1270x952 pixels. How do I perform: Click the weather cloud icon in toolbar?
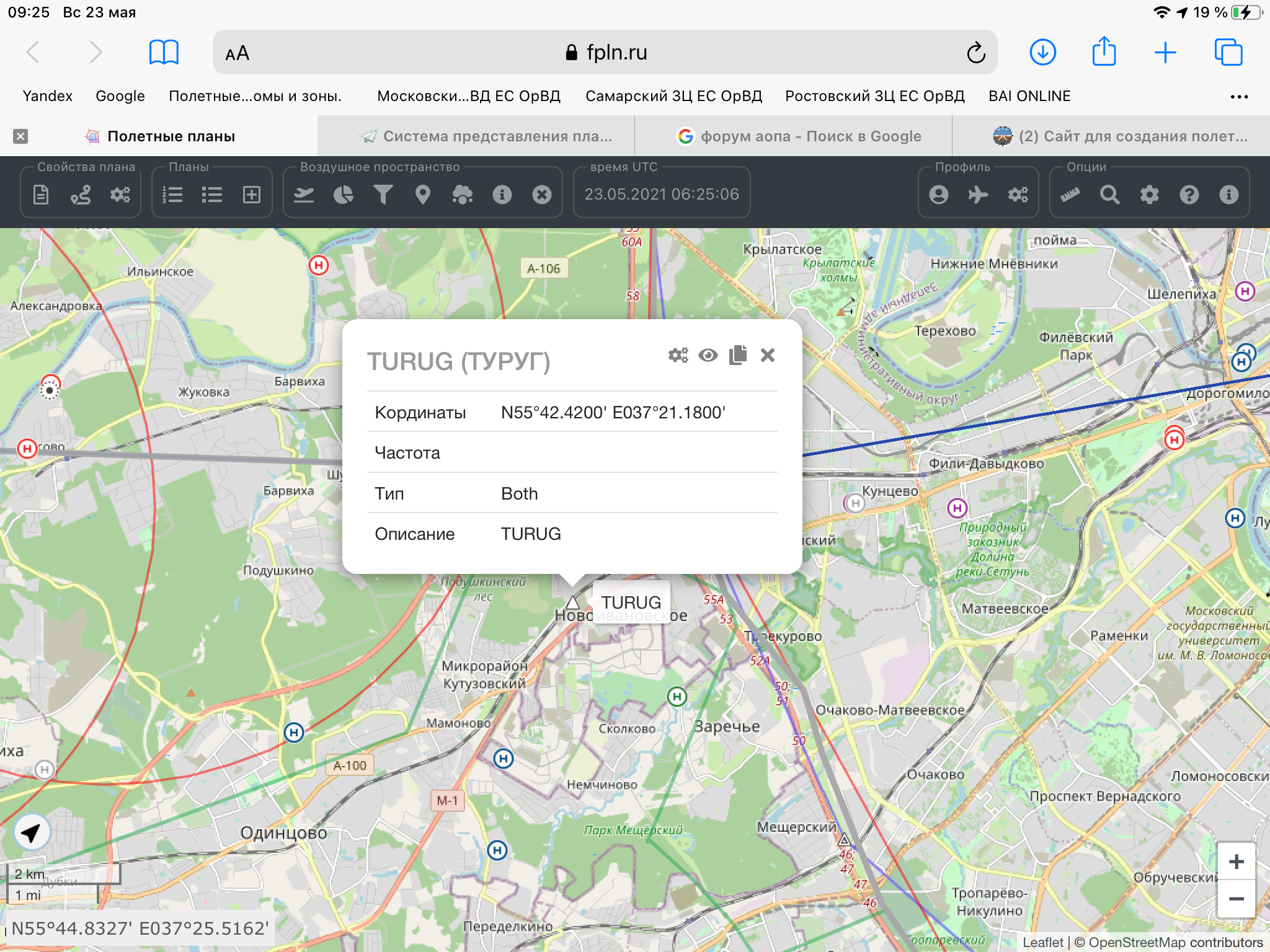462,195
